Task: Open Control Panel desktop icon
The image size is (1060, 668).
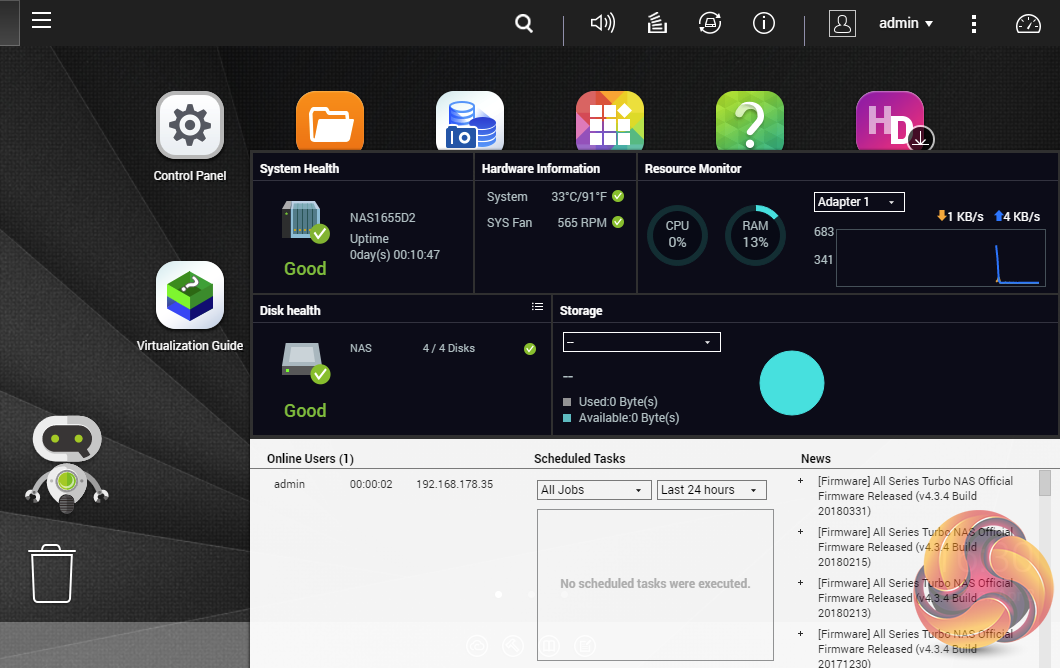Action: coord(190,126)
